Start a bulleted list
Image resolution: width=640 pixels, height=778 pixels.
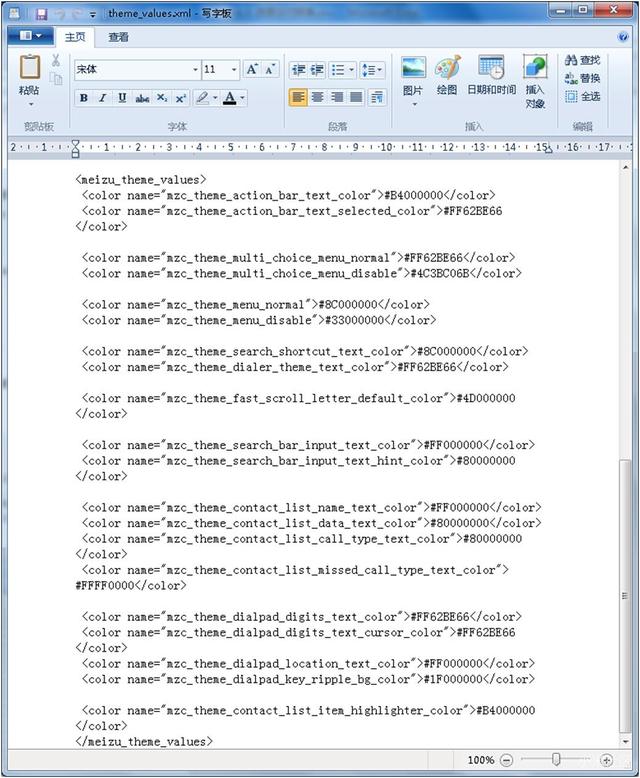pos(338,70)
